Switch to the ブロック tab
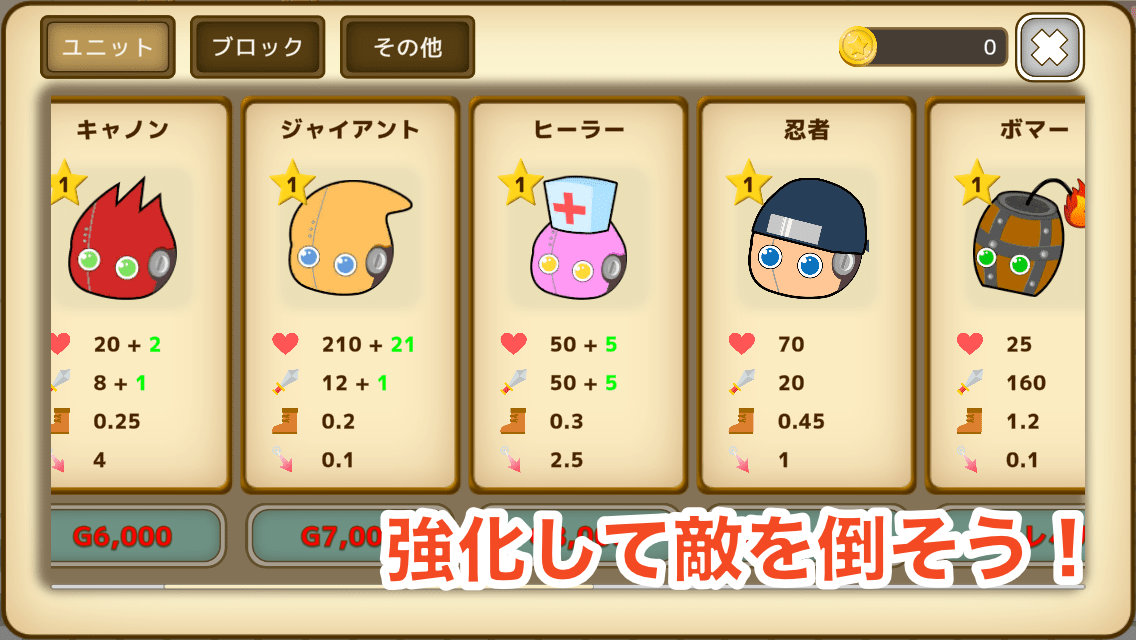Screen dimensions: 1136x640 257,47
